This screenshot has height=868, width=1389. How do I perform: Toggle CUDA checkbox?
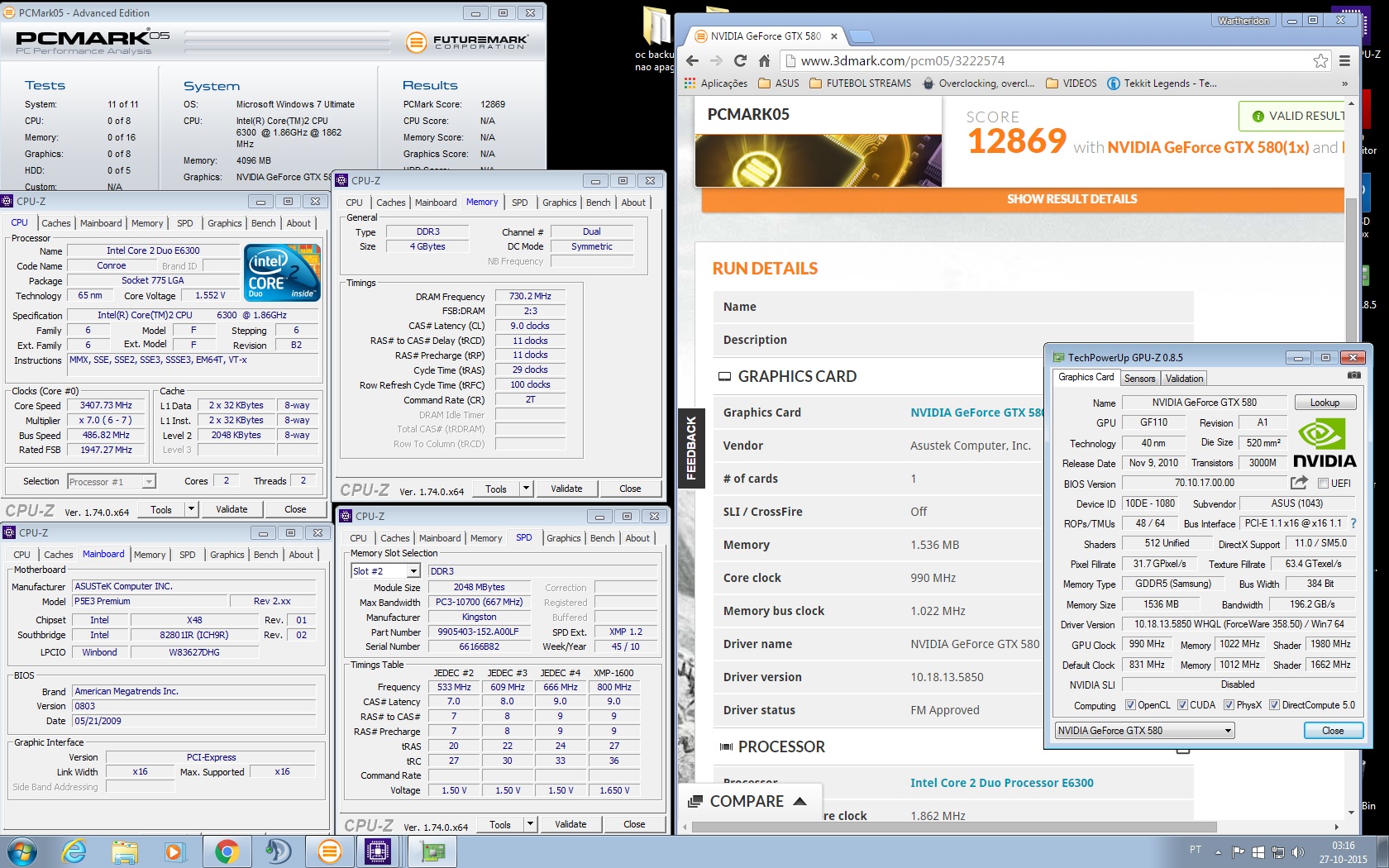(x=1182, y=705)
